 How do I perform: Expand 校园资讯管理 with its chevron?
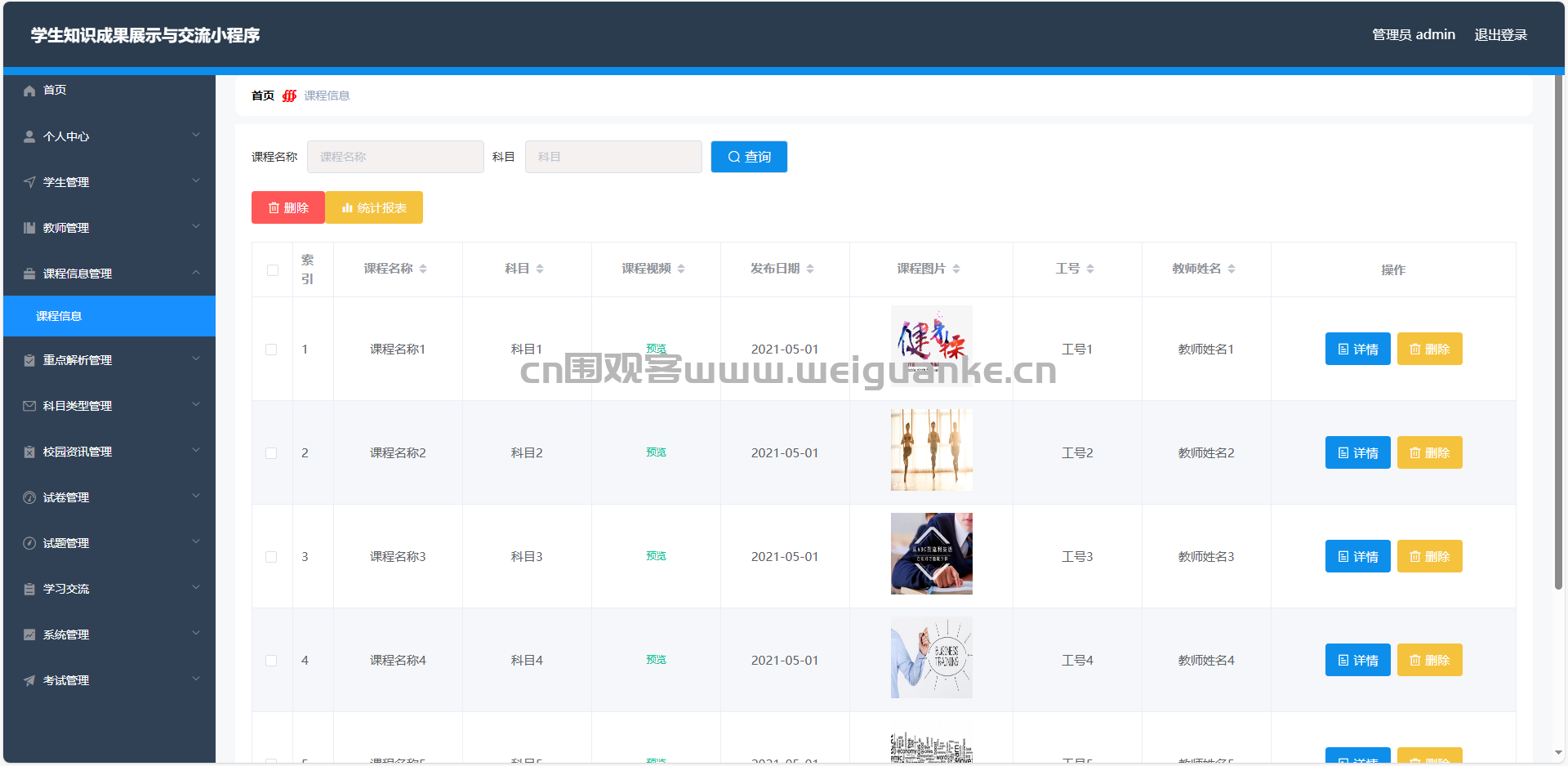(196, 450)
